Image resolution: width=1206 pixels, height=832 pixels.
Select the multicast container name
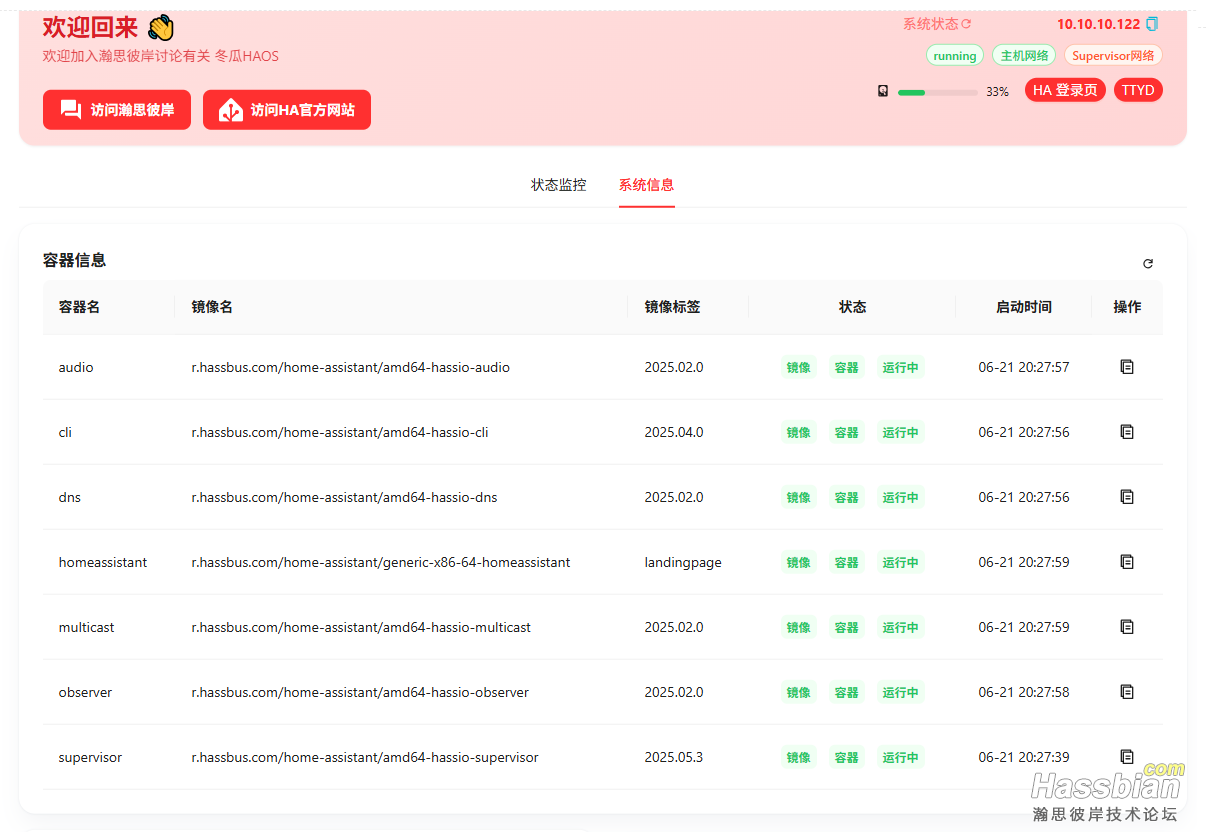[x=87, y=627]
